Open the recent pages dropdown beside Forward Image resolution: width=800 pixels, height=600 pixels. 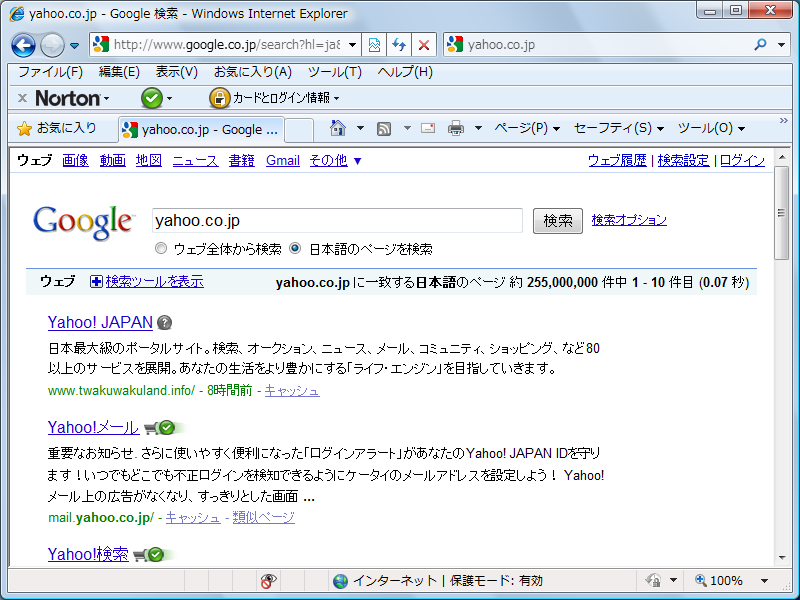74,45
